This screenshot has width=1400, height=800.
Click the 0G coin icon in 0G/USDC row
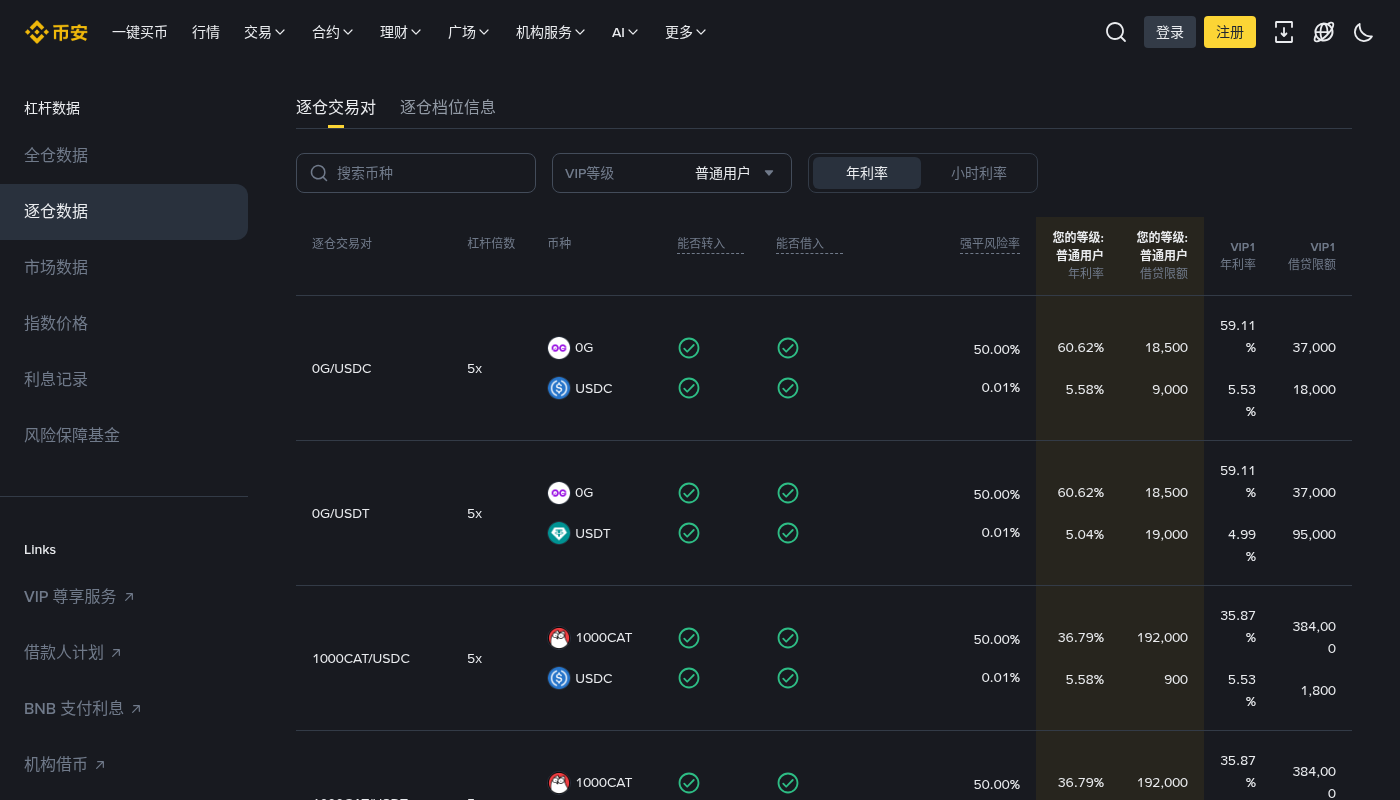tap(559, 348)
